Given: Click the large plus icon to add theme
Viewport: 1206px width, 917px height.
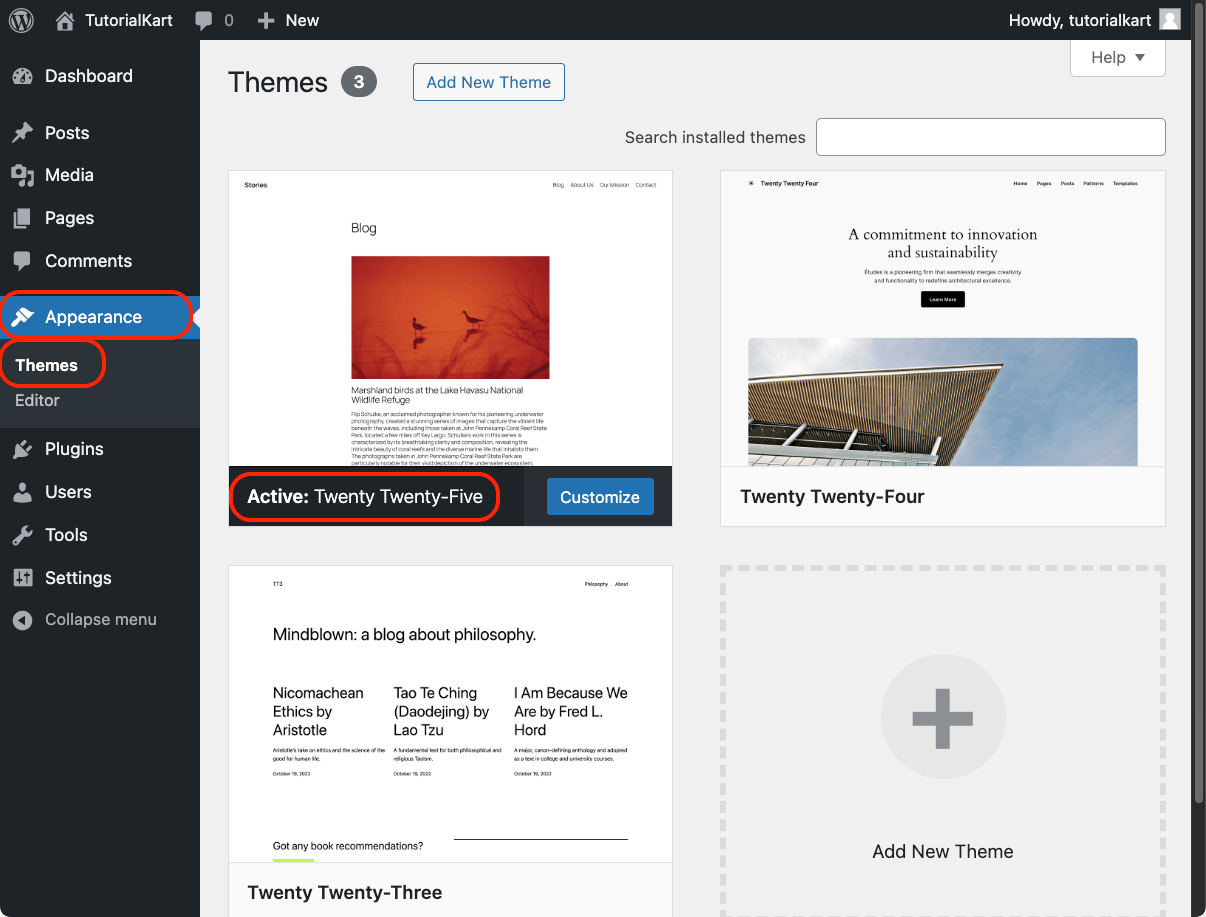Looking at the screenshot, I should point(943,717).
